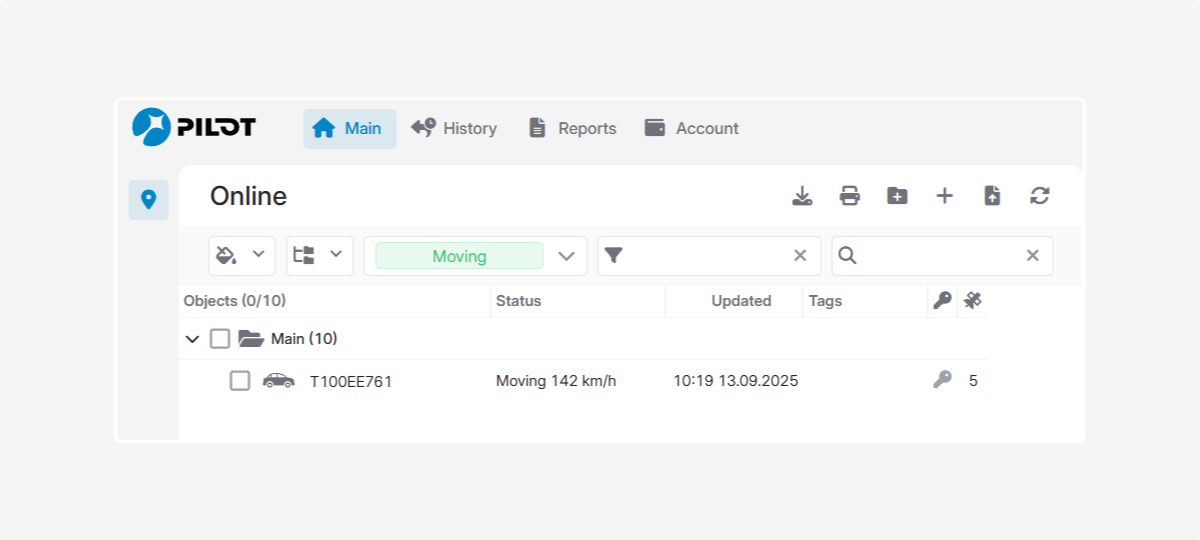Click the plus icon to add object
1200x540 pixels.
pos(944,196)
